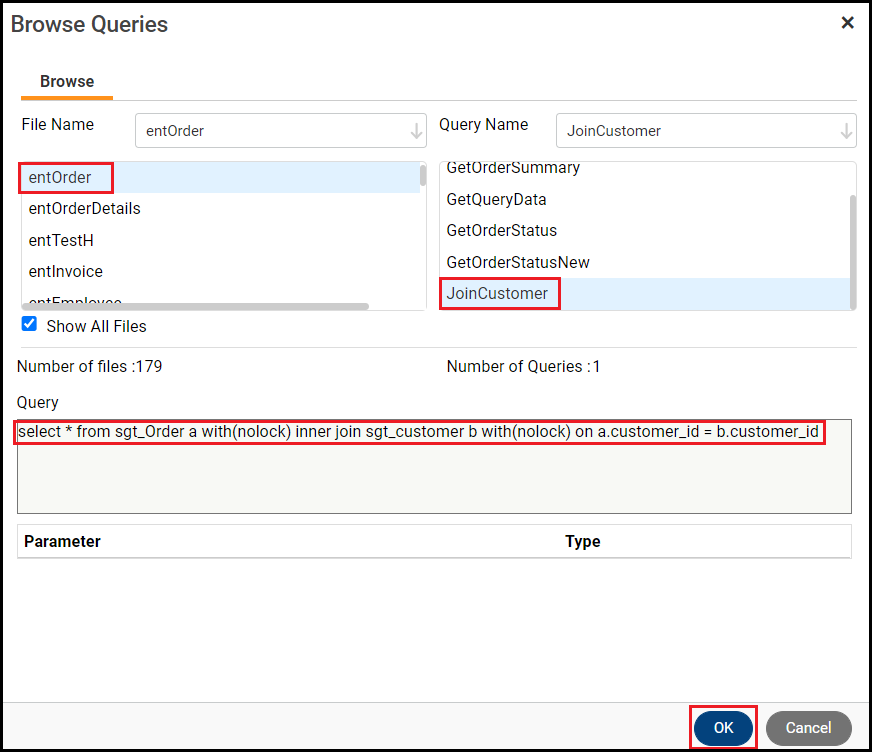The height and width of the screenshot is (752, 872).
Task: Select GetOrderSummary in the query list
Action: [x=645, y=169]
